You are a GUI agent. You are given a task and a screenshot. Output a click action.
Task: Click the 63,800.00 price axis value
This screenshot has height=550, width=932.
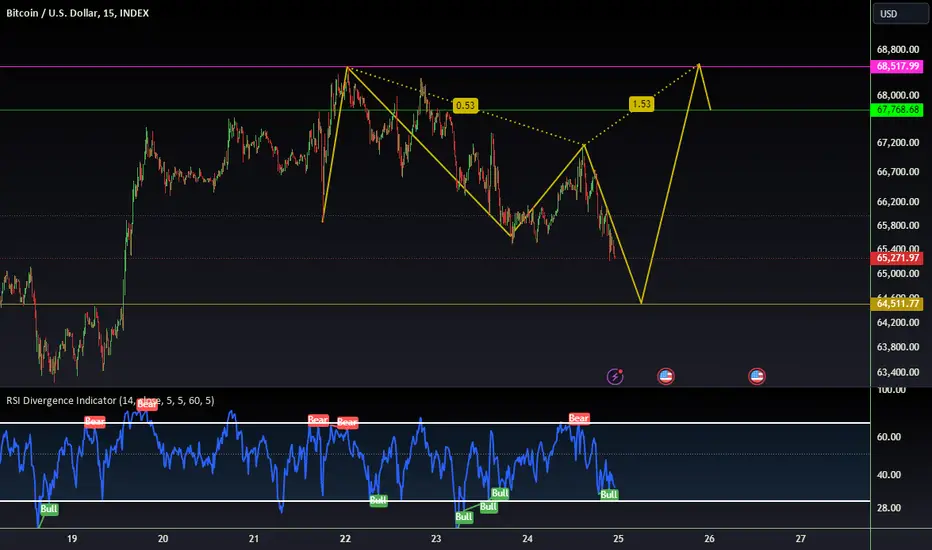[898, 347]
